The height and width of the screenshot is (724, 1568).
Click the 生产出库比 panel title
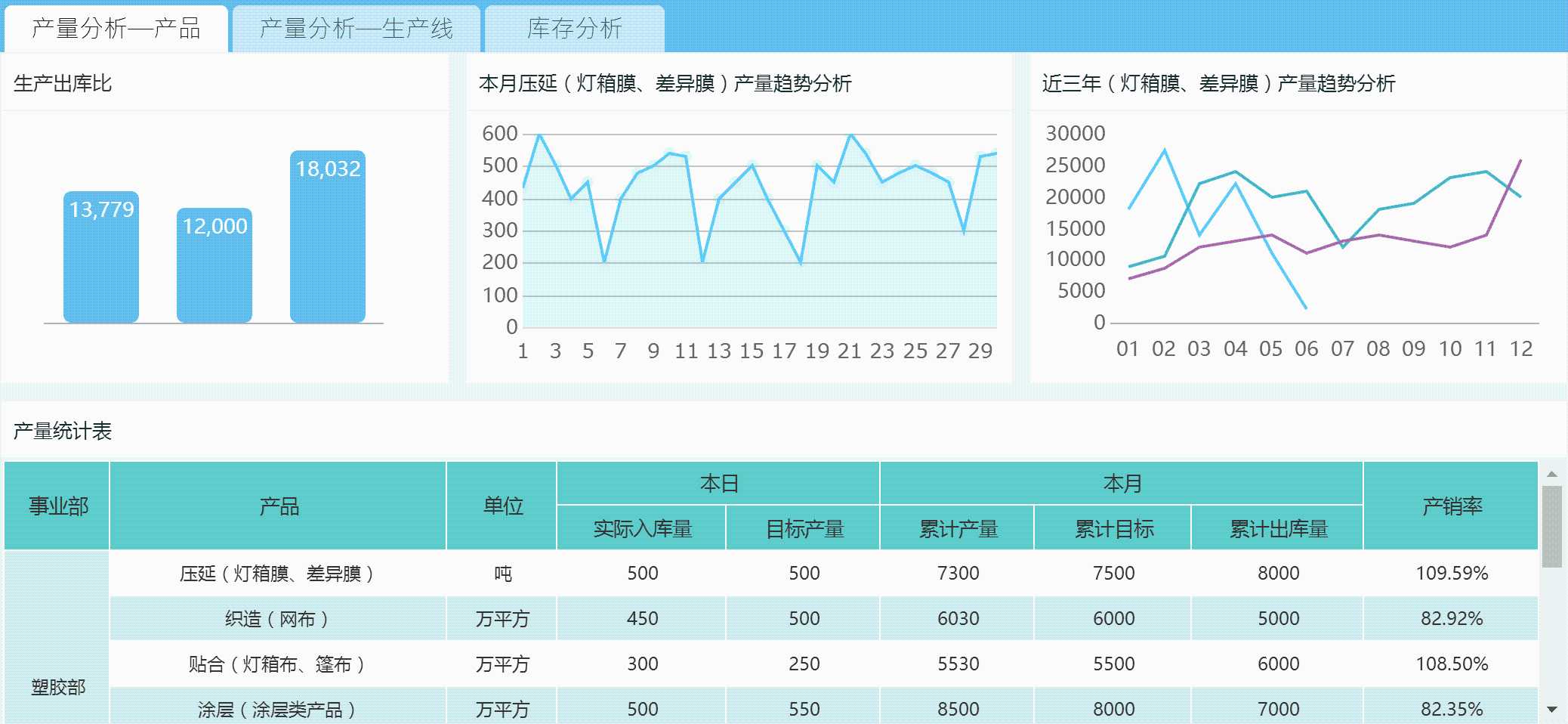coord(63,83)
